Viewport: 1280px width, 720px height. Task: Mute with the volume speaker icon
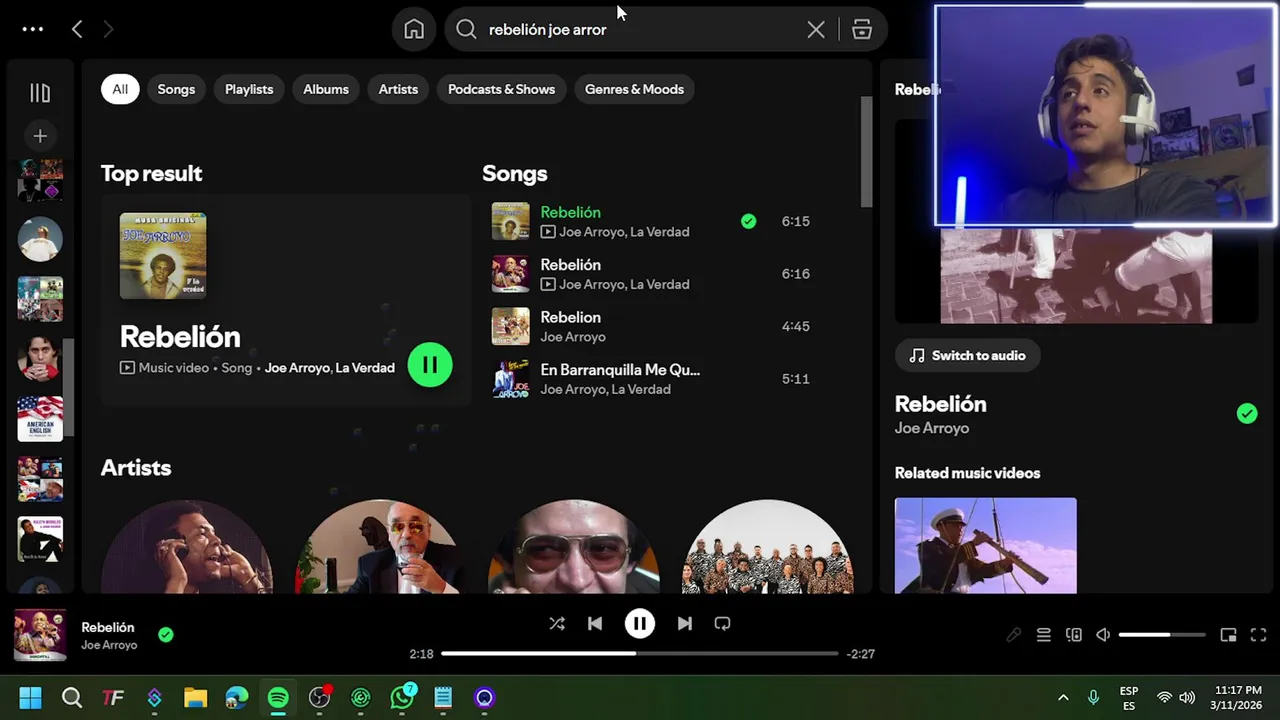[1103, 635]
